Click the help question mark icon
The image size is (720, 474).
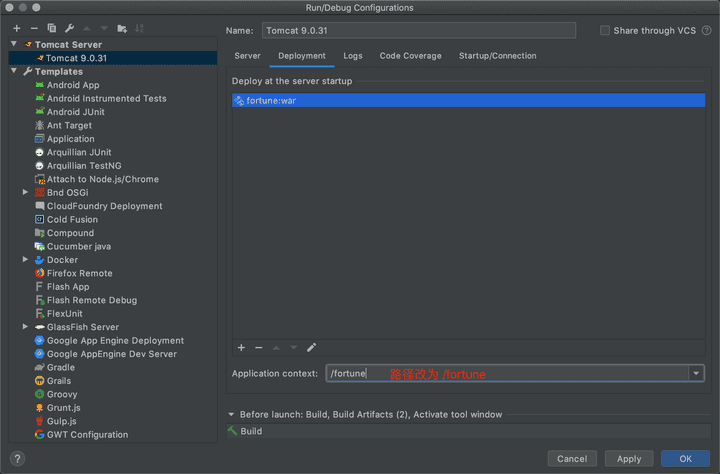[x=17, y=459]
